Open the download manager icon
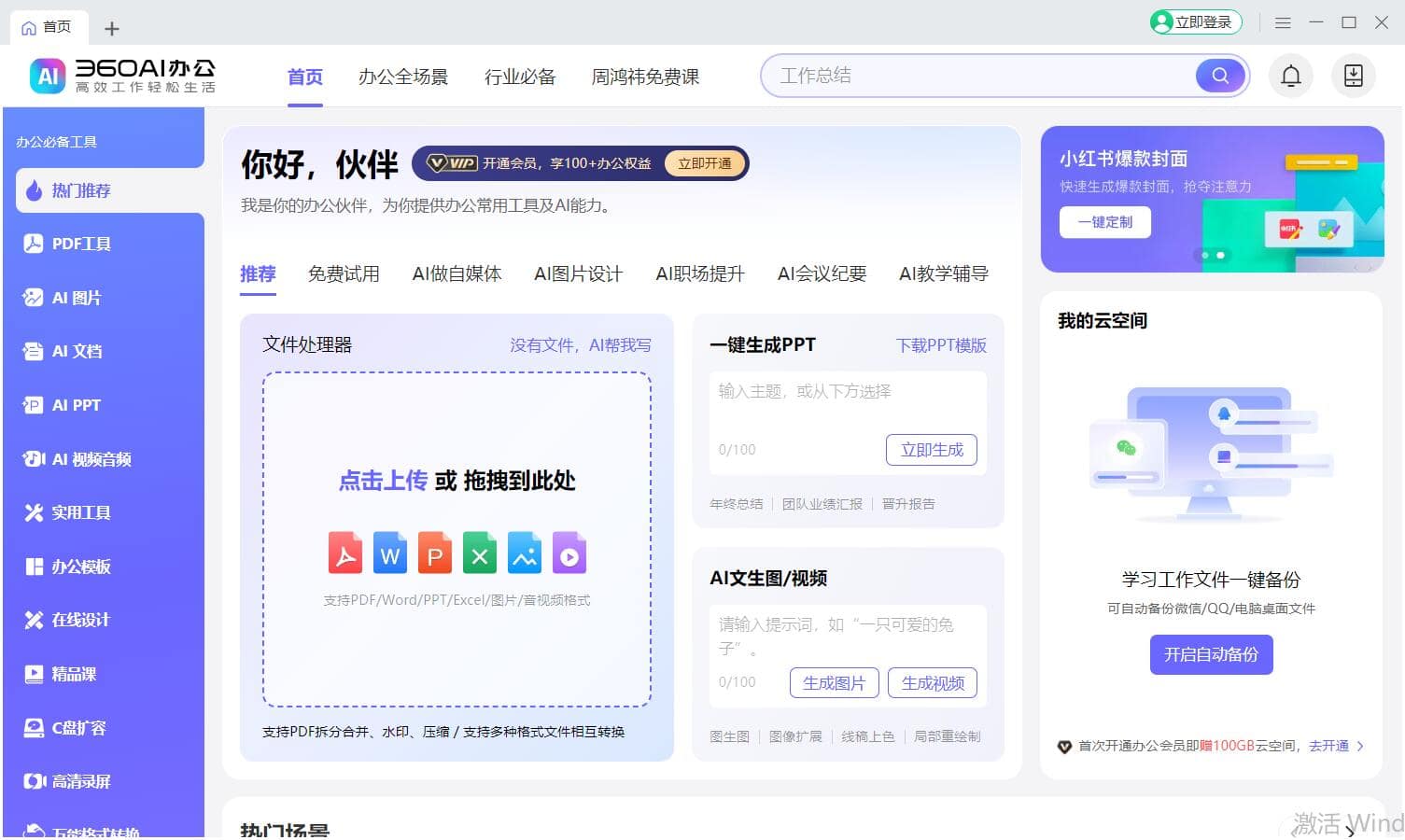This screenshot has width=1405, height=840. (x=1354, y=76)
